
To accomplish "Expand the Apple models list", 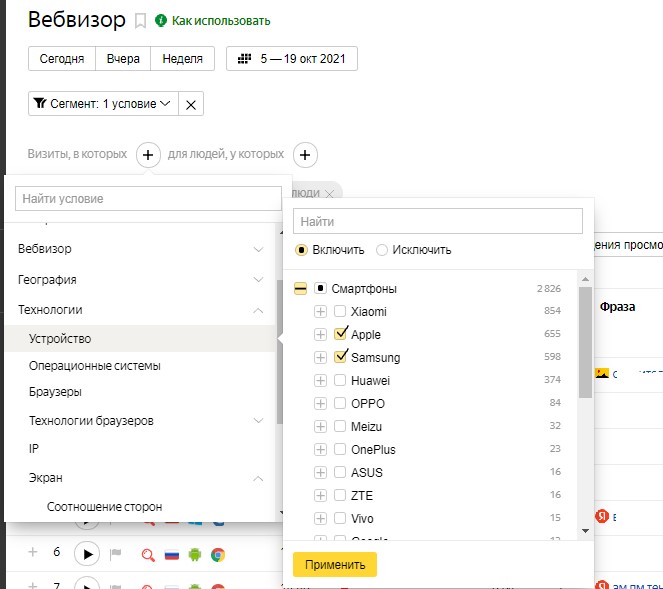I will 320,334.
